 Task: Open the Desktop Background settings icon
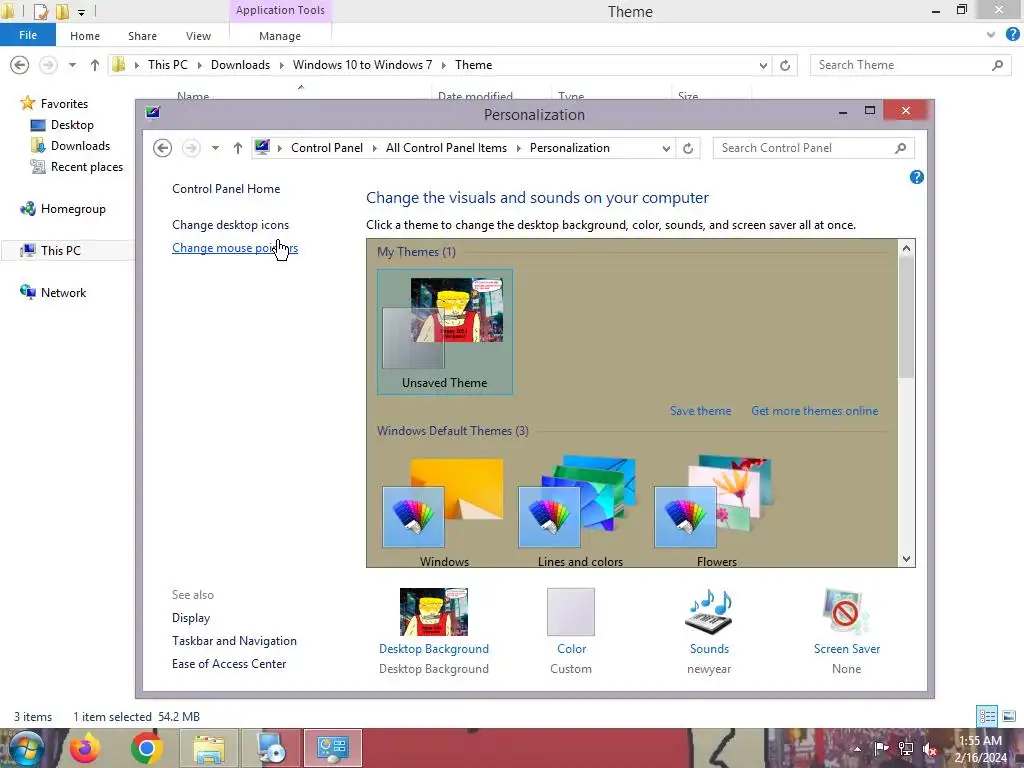coord(434,612)
